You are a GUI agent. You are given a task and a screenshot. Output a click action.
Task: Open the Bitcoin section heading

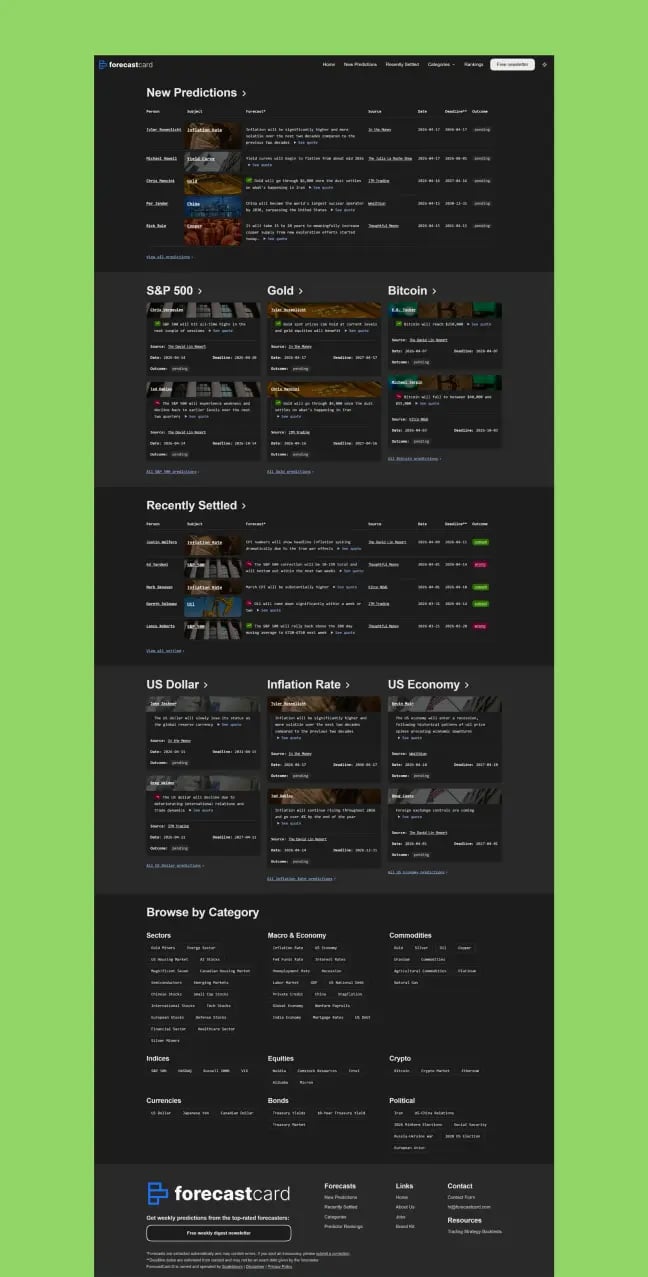(x=412, y=291)
